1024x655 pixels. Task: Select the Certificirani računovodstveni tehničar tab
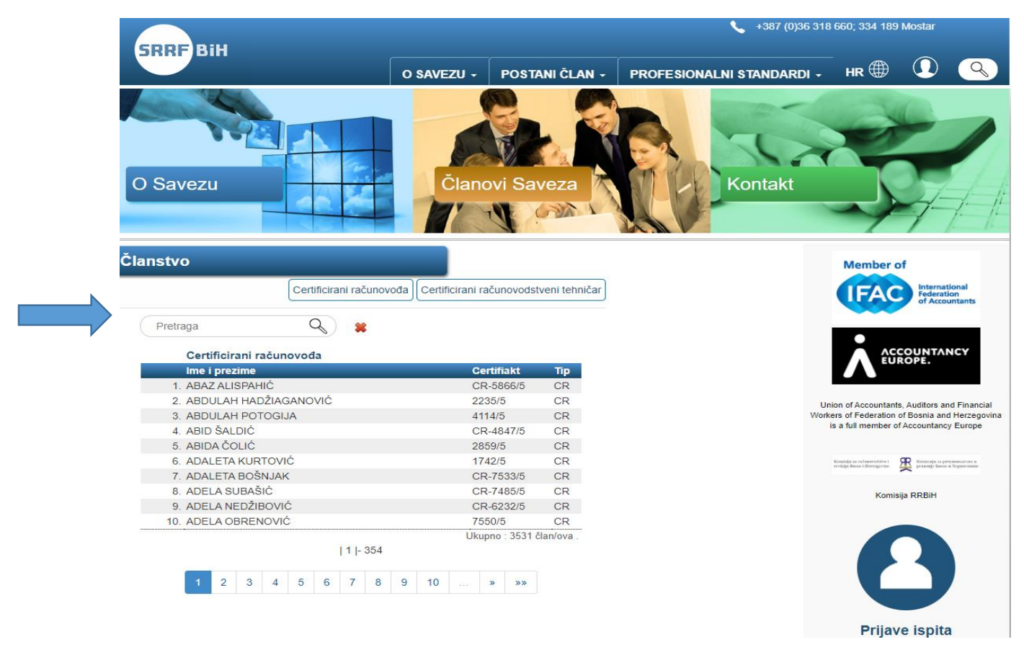511,290
